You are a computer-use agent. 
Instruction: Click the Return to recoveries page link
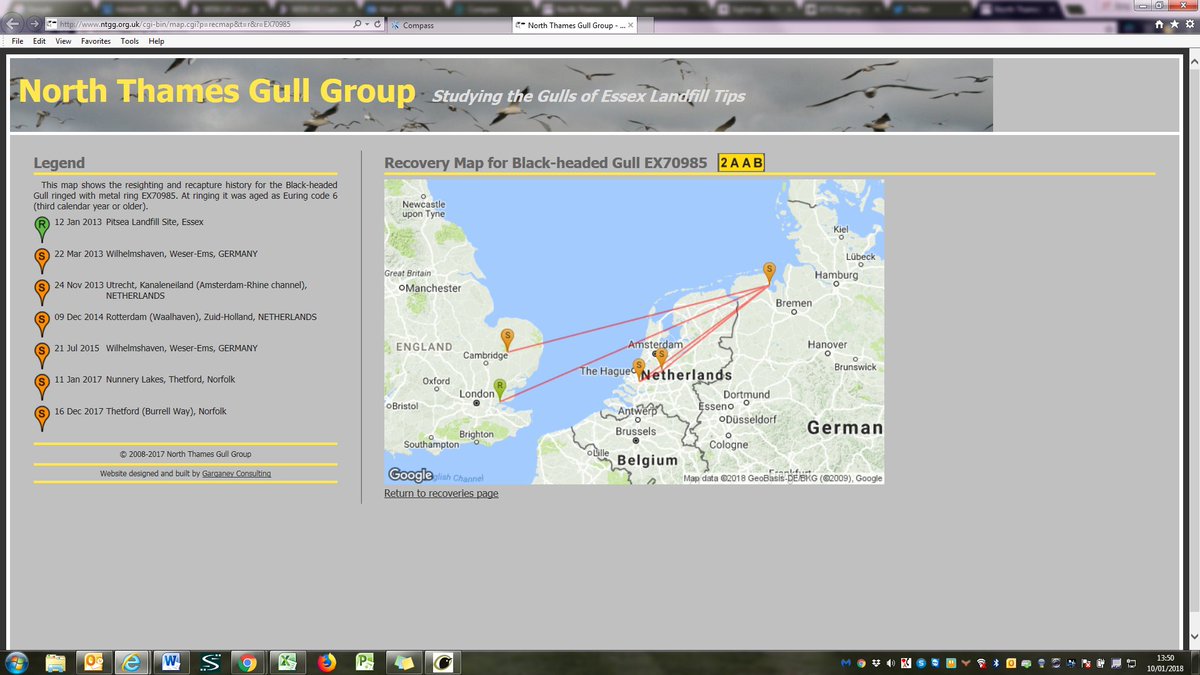tap(441, 493)
